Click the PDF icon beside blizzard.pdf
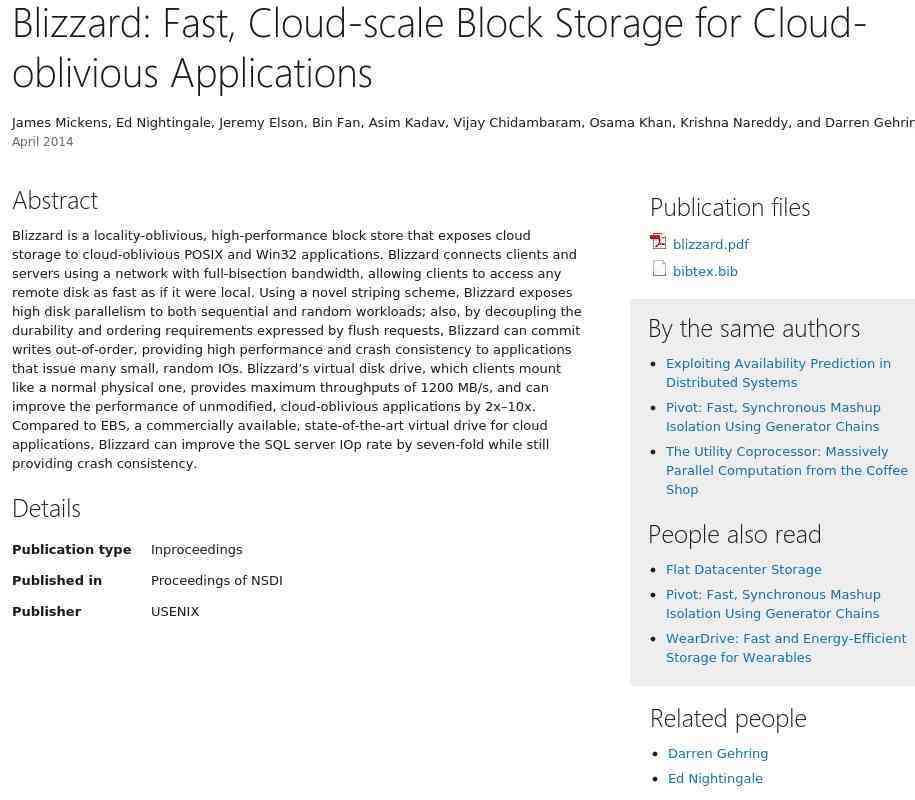 pyautogui.click(x=658, y=242)
